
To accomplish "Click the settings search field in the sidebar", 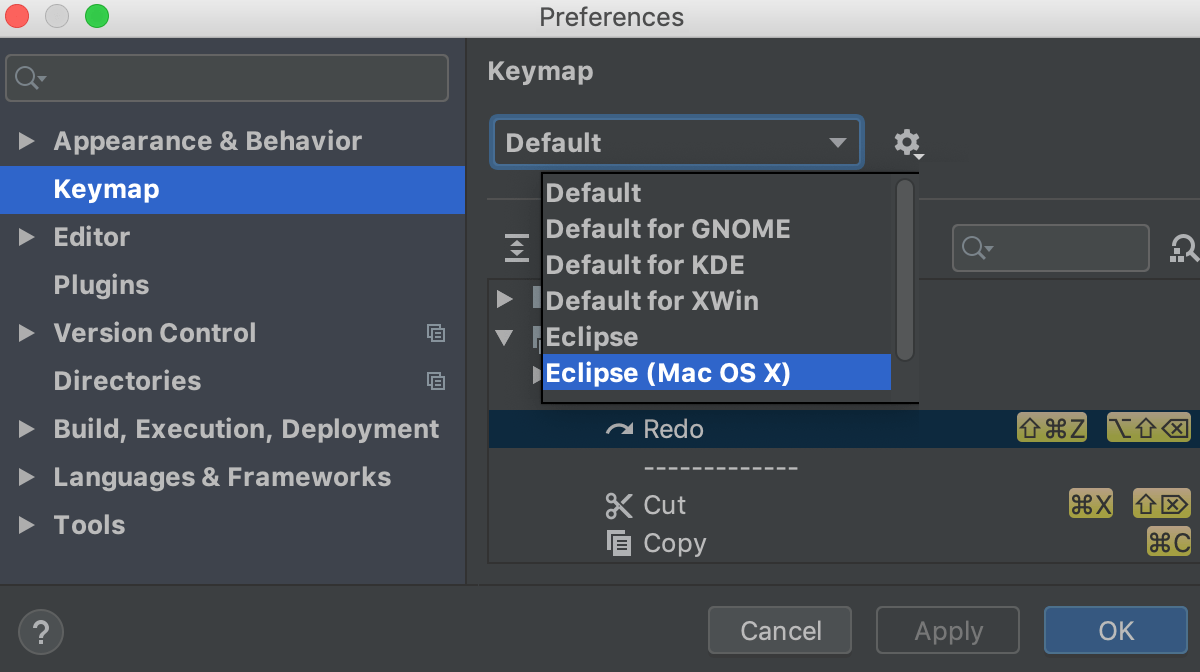I will pos(227,78).
